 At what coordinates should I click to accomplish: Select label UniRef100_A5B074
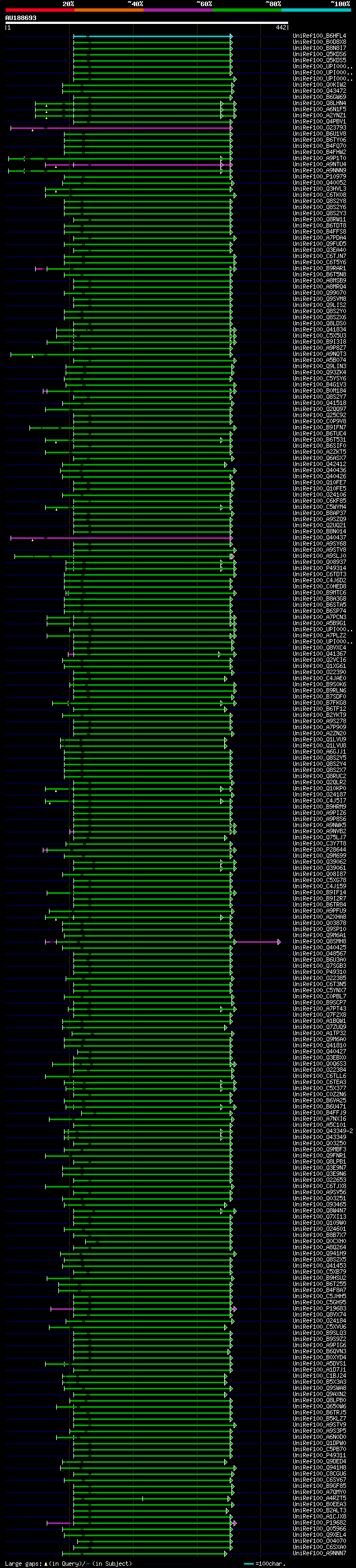319,360
